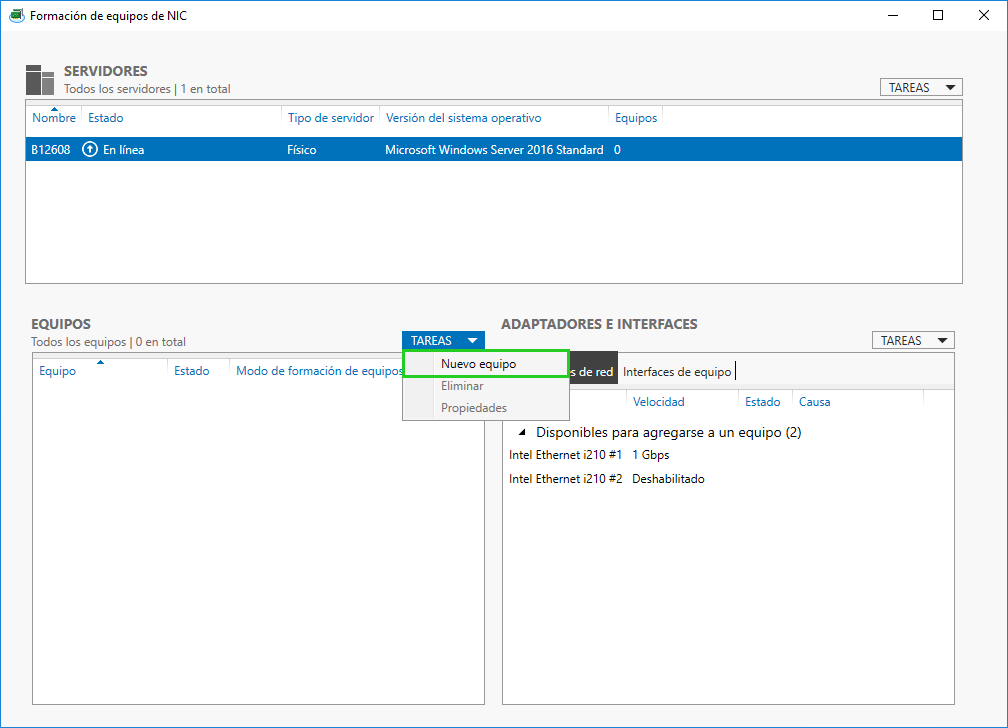
Task: Click the Estado column header in Equipos list
Action: [x=192, y=371]
